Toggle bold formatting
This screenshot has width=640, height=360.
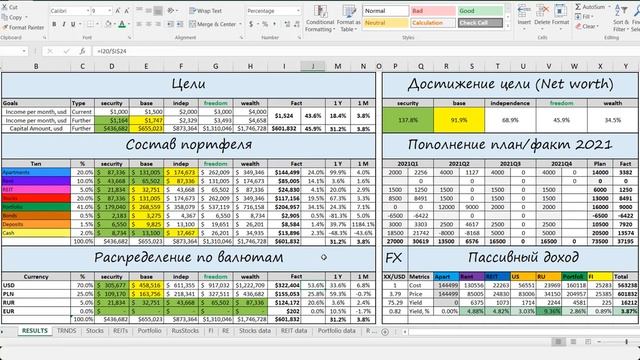[x=54, y=24]
